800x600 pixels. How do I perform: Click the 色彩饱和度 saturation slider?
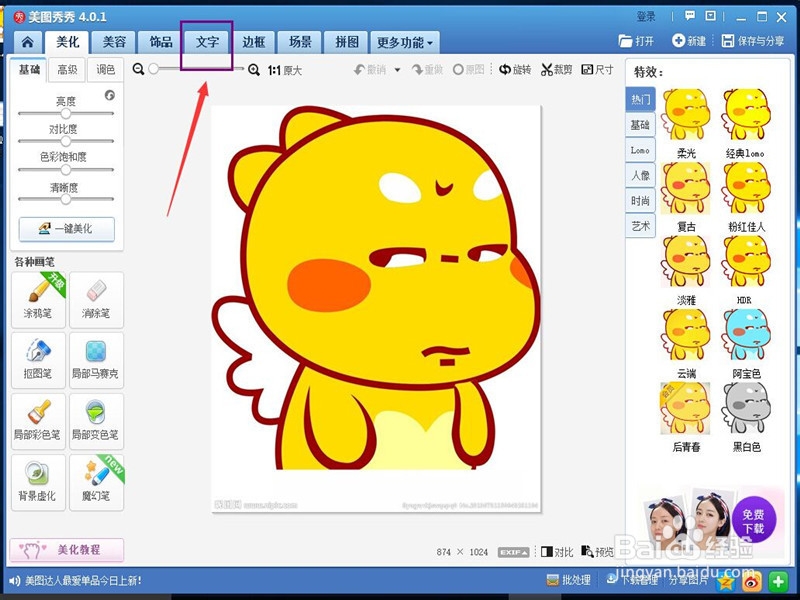(66, 169)
